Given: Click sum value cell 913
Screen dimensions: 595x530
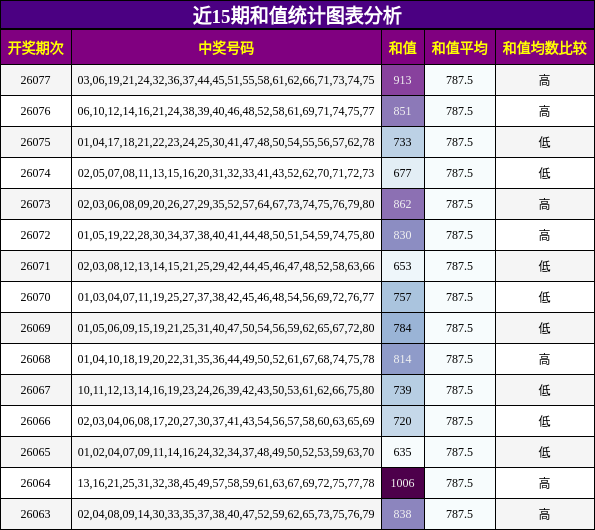Looking at the screenshot, I should coord(403,80).
